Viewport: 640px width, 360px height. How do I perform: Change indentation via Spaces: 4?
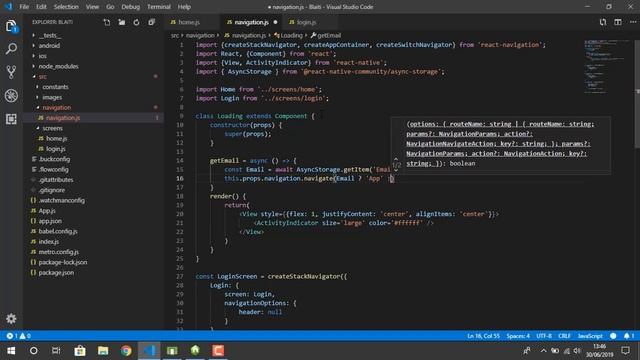(518, 336)
